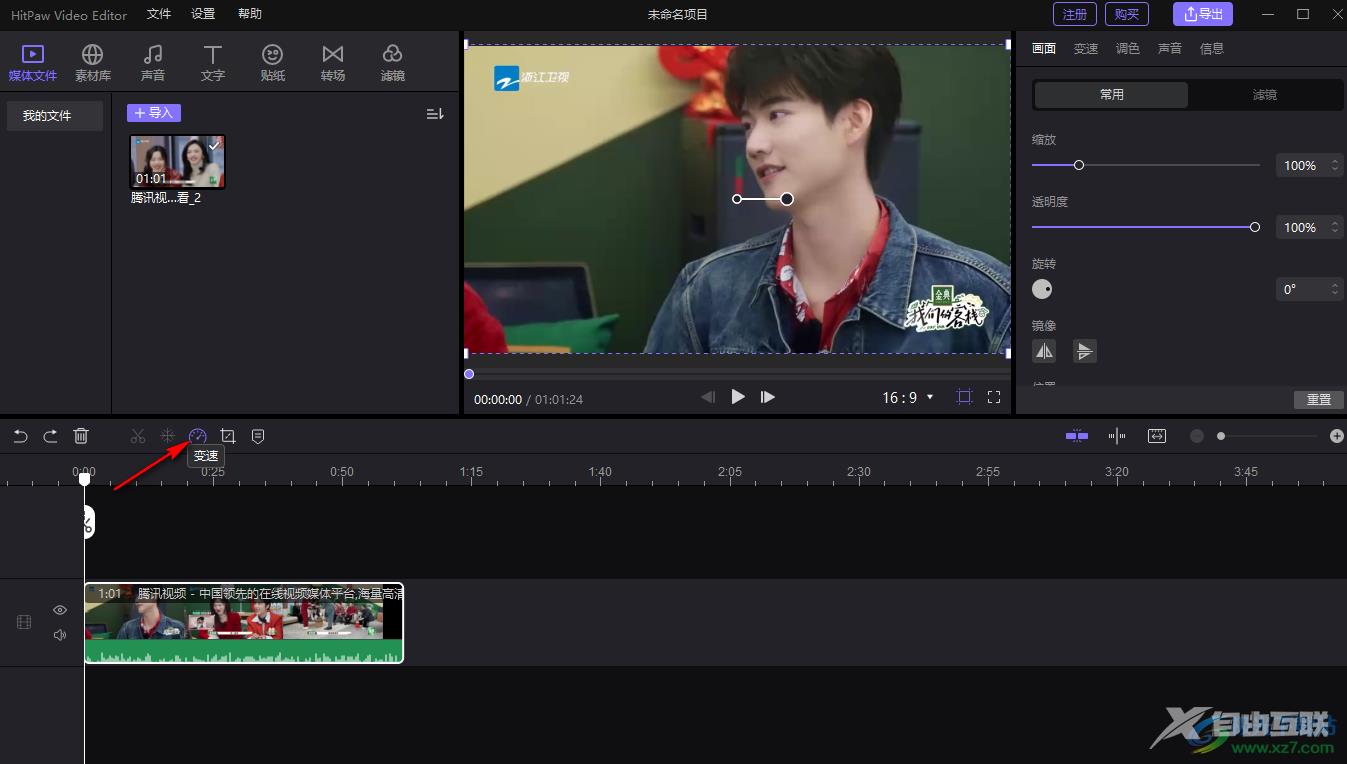The width and height of the screenshot is (1347, 764).
Task: Select the 常用 segment toggle
Action: [x=1112, y=94]
